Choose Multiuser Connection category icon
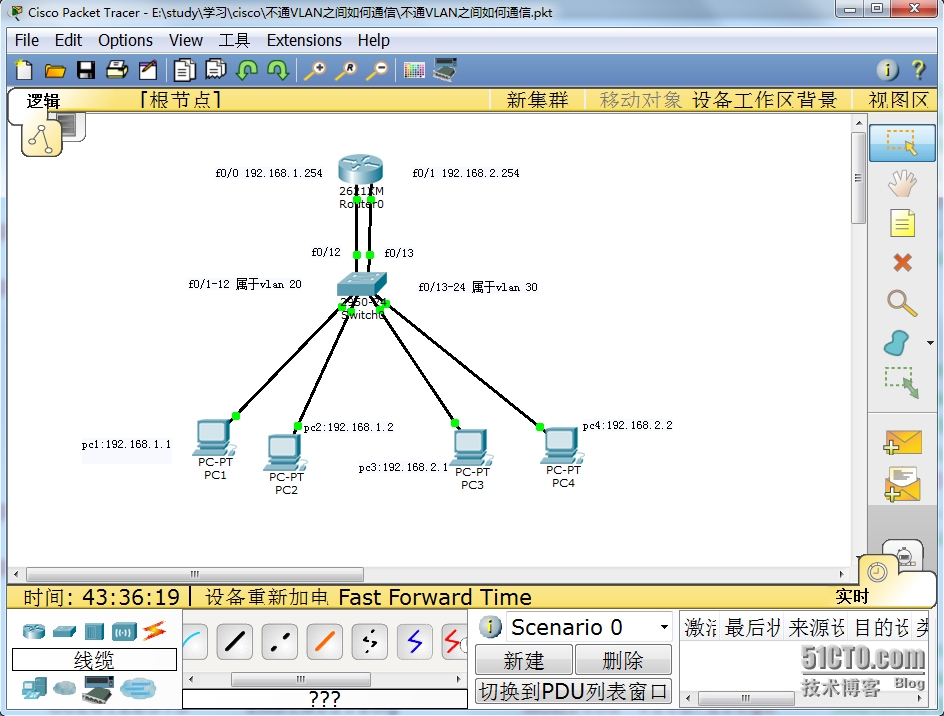Viewport: 944px width, 716px height. tap(138, 688)
